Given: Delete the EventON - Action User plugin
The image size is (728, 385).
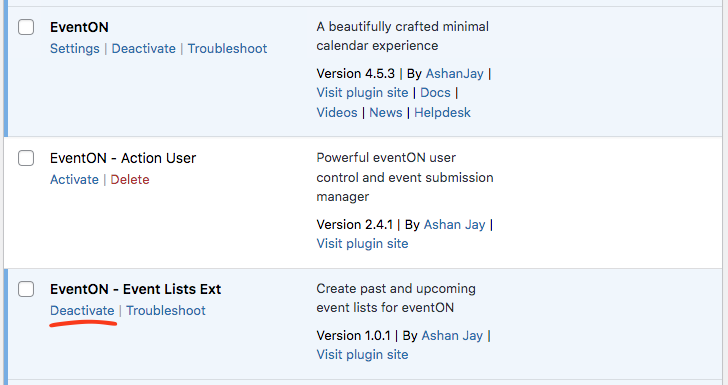Looking at the screenshot, I should click(x=130, y=179).
